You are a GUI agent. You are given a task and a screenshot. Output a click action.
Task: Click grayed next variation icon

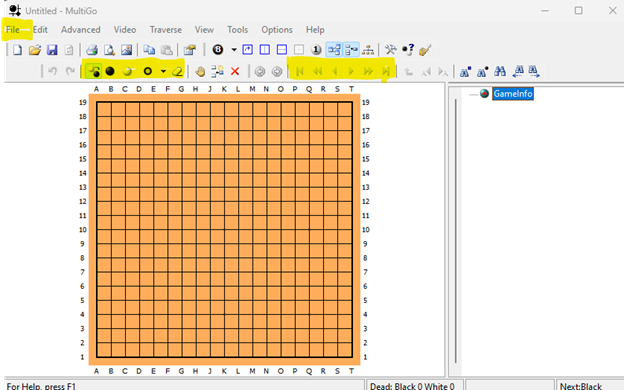pos(443,72)
